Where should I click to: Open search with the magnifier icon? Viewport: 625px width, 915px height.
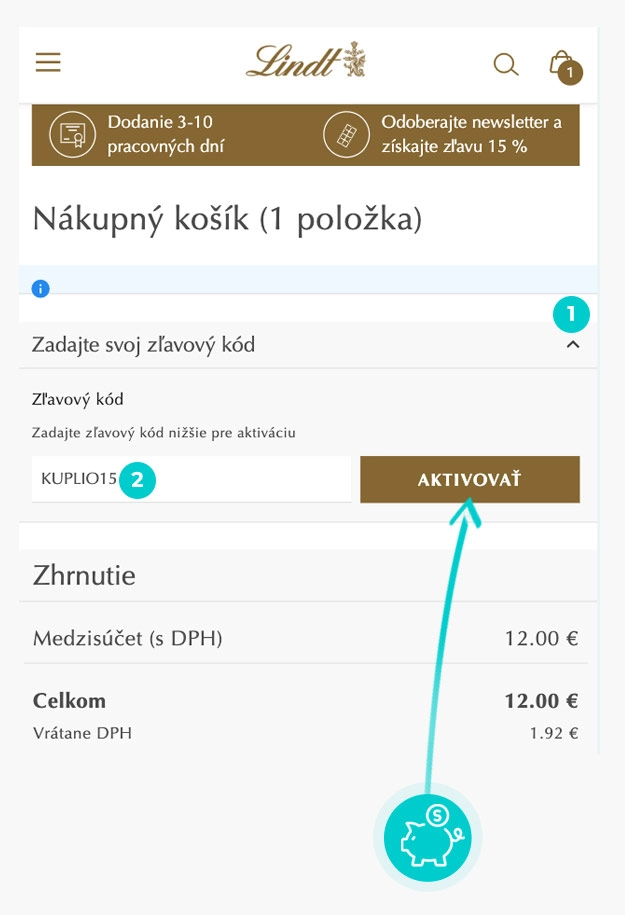coord(506,65)
